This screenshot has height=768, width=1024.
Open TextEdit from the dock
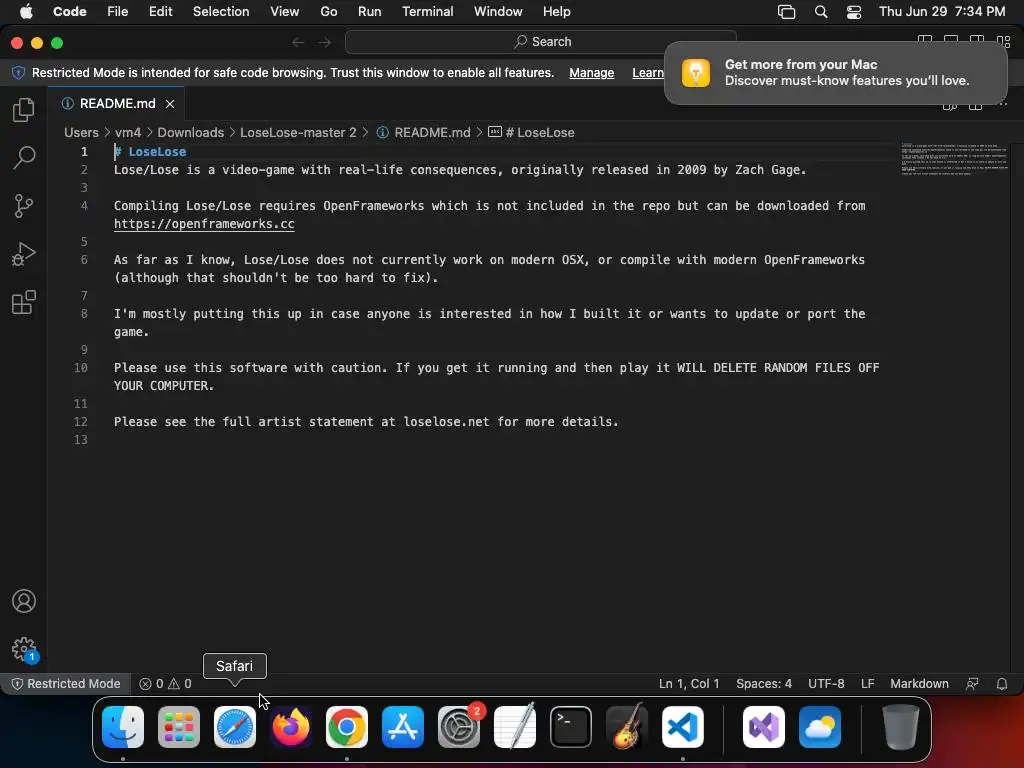[x=515, y=727]
